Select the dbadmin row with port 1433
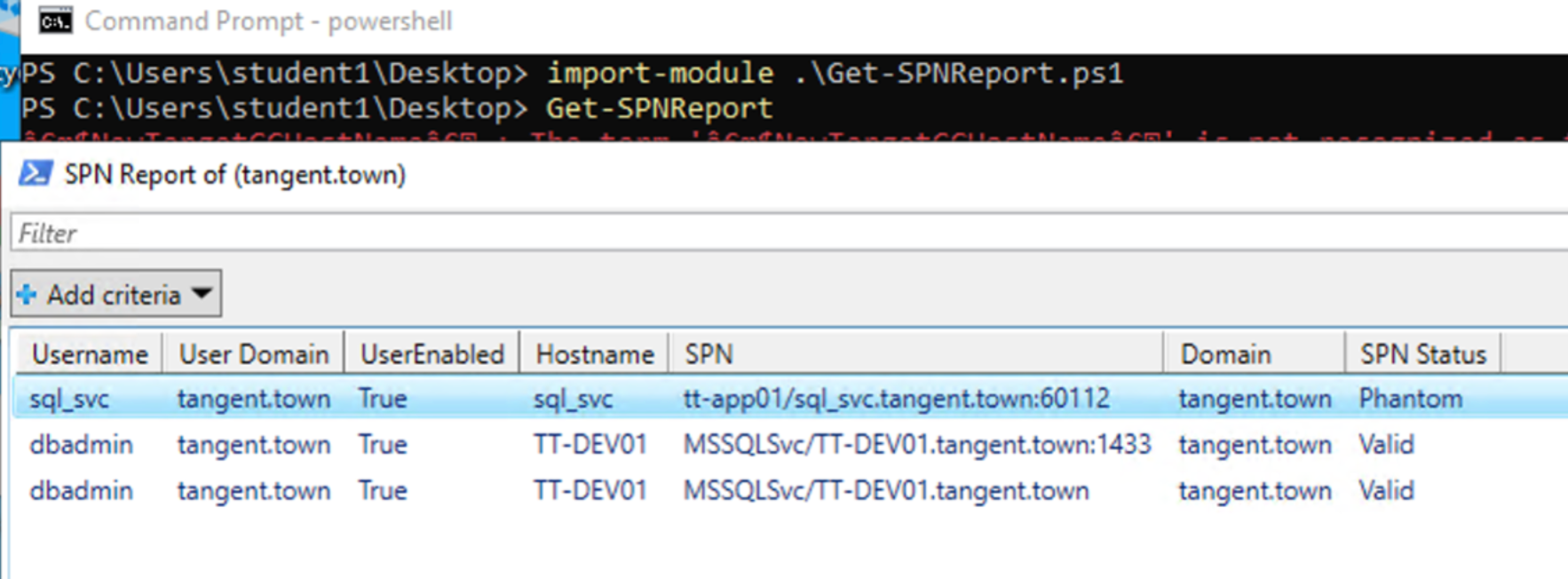The image size is (1568, 579). tap(81, 444)
